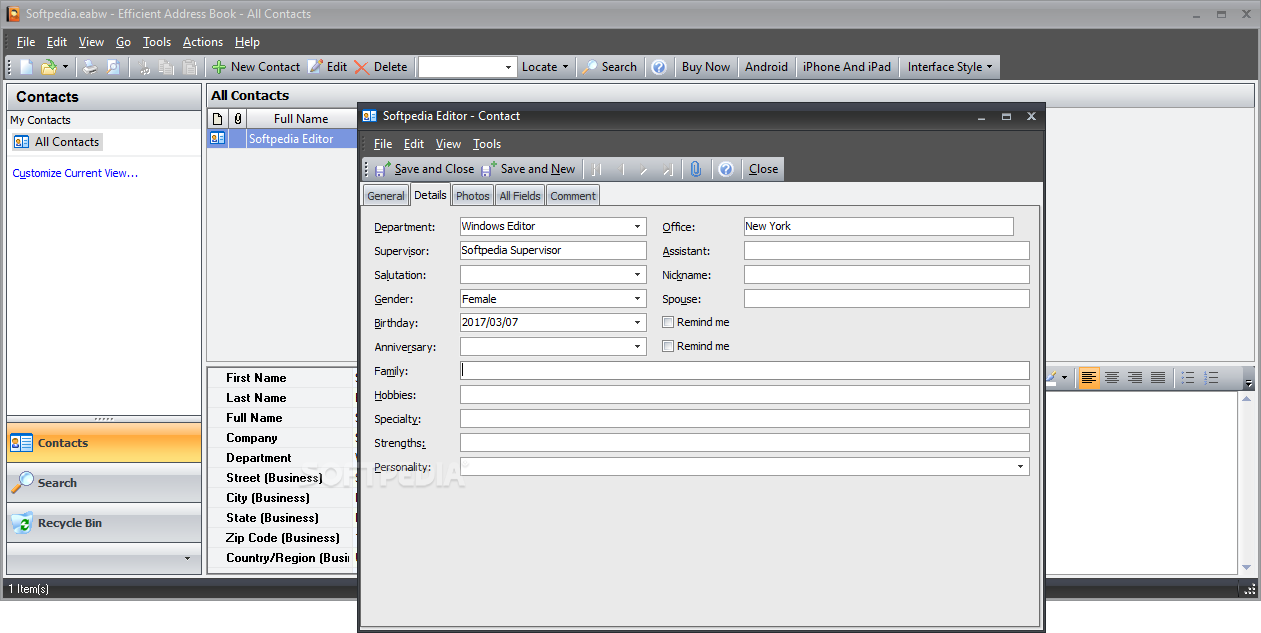This screenshot has height=633, width=1261.
Task: Click the Paste clipboard icon in main toolbar
Action: pos(188,67)
